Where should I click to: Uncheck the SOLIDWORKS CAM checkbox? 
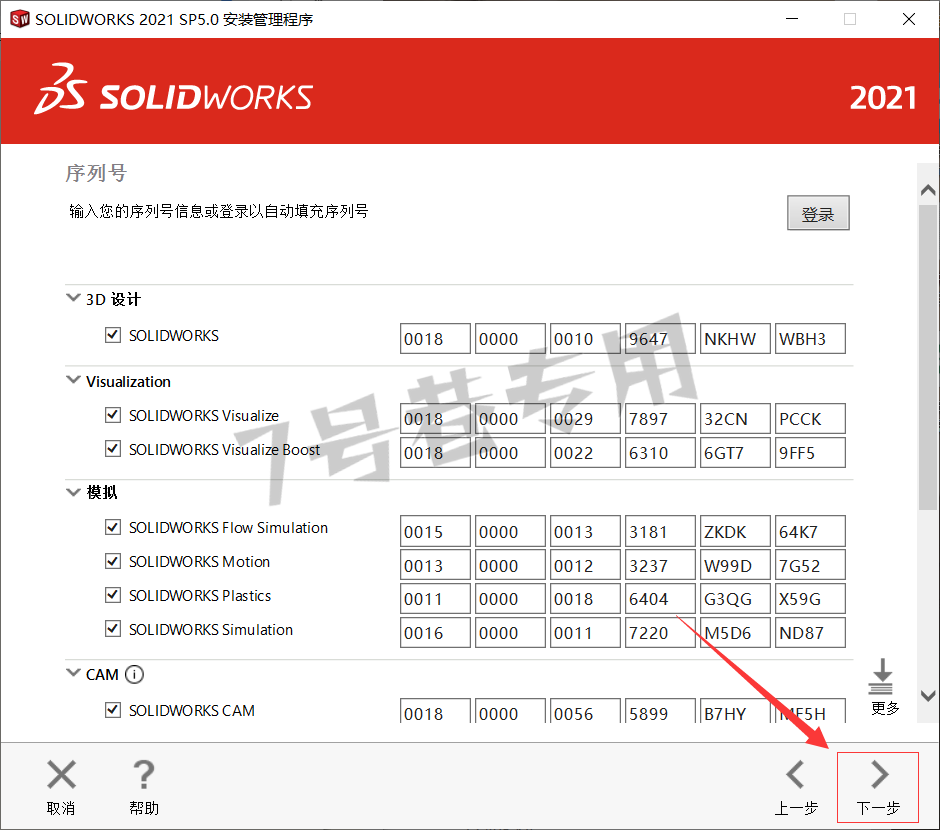(113, 710)
